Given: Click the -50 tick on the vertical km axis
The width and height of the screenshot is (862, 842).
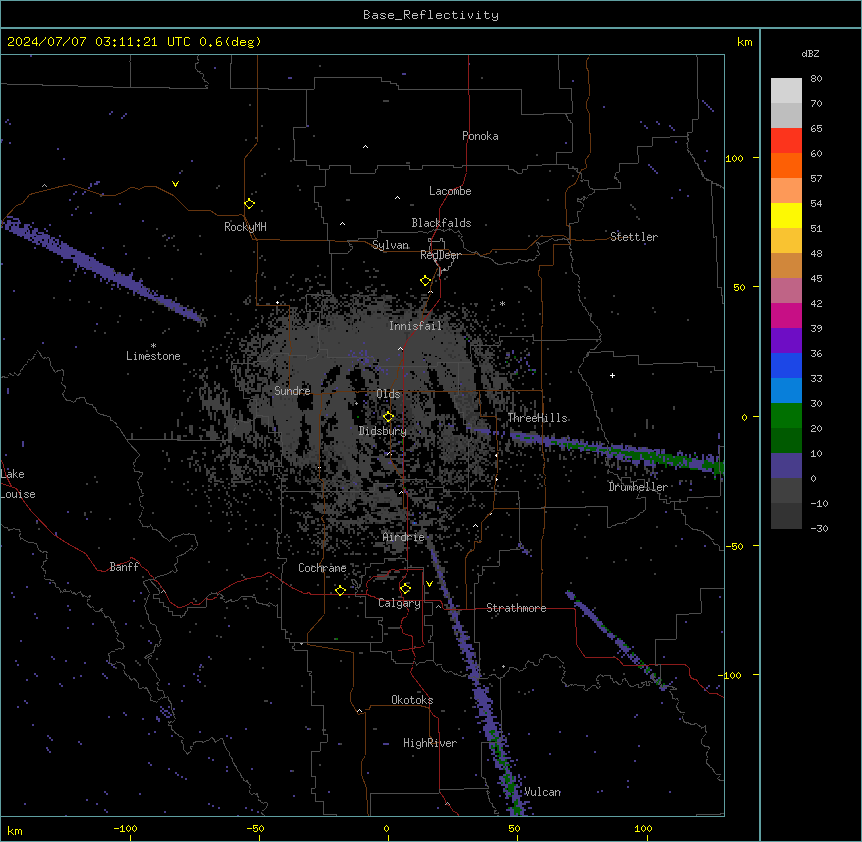Looking at the screenshot, I should click(734, 546).
